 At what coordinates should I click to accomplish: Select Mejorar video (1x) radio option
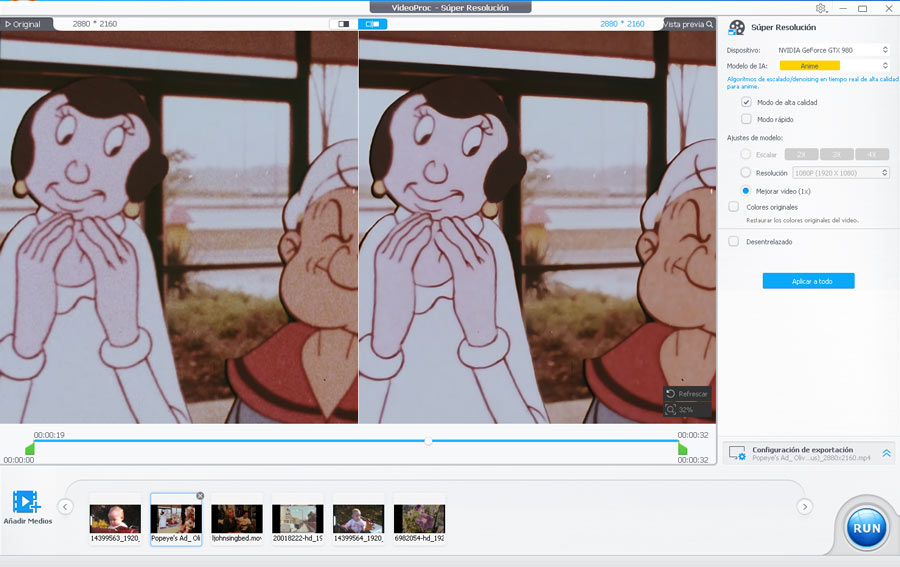pos(746,191)
